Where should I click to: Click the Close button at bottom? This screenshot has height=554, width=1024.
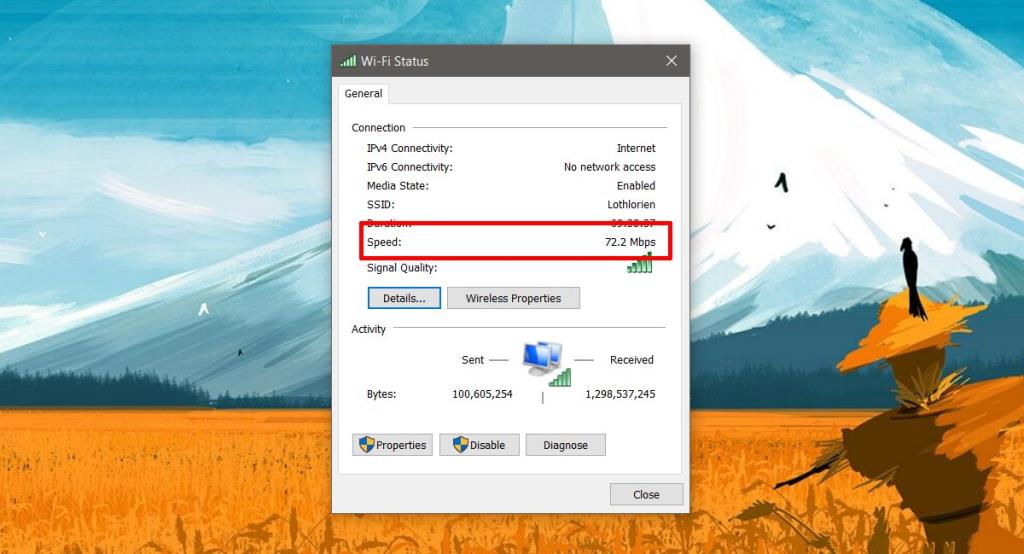pos(647,495)
